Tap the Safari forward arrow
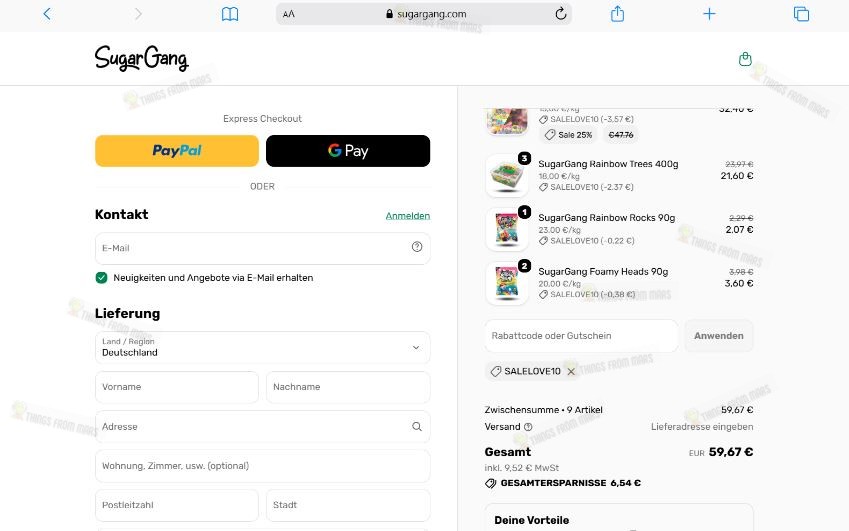 138,14
